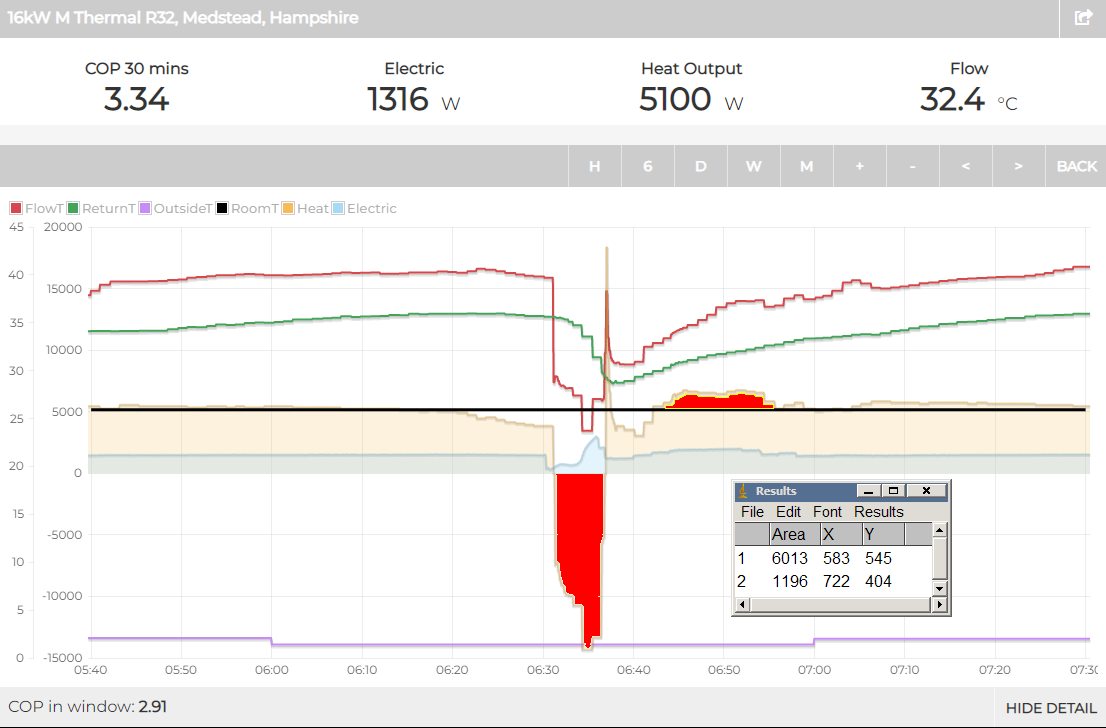Viewport: 1106px width, 728px height.
Task: Click the HIDE DETAIL button
Action: tap(1050, 708)
